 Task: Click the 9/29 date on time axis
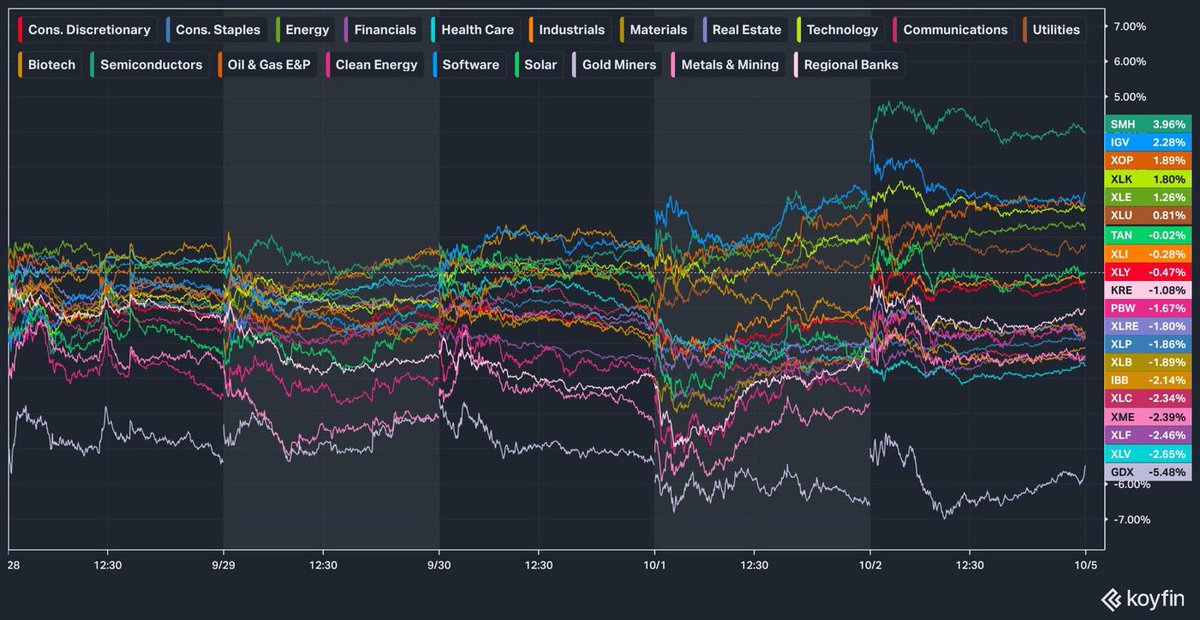(x=223, y=565)
